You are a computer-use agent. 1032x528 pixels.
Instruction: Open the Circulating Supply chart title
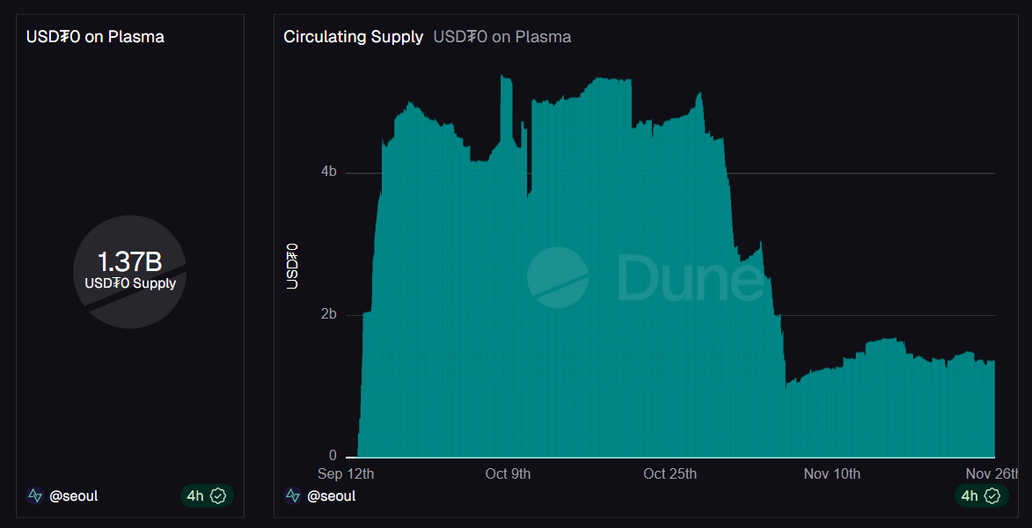(353, 37)
